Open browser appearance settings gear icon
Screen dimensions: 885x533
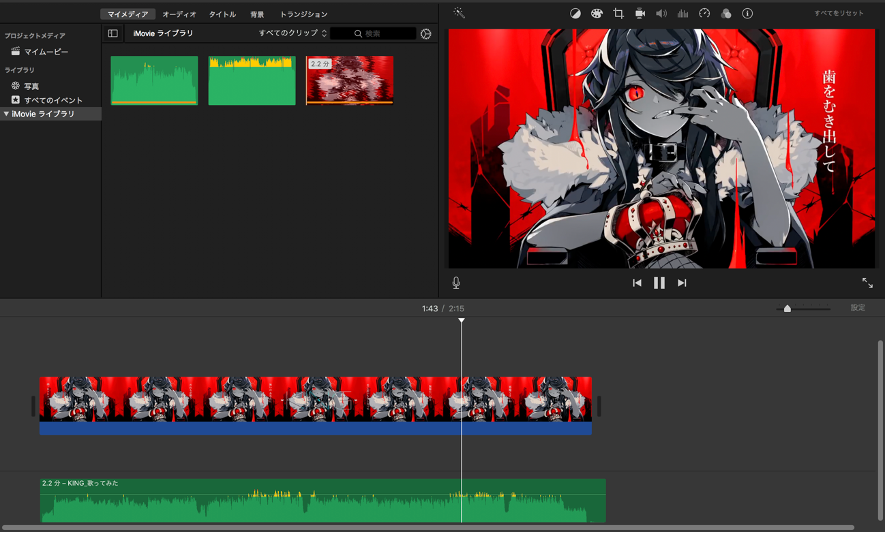426,34
